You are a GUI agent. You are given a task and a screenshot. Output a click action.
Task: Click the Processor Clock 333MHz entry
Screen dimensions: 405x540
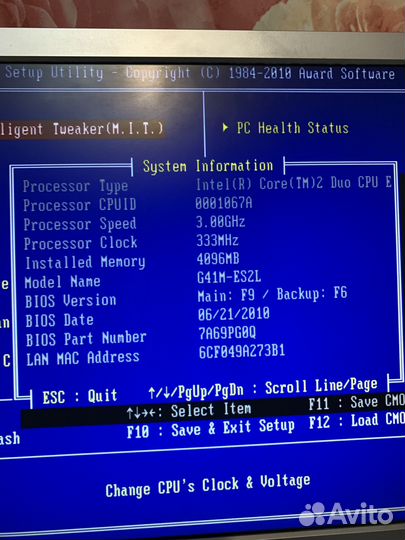click(217, 240)
